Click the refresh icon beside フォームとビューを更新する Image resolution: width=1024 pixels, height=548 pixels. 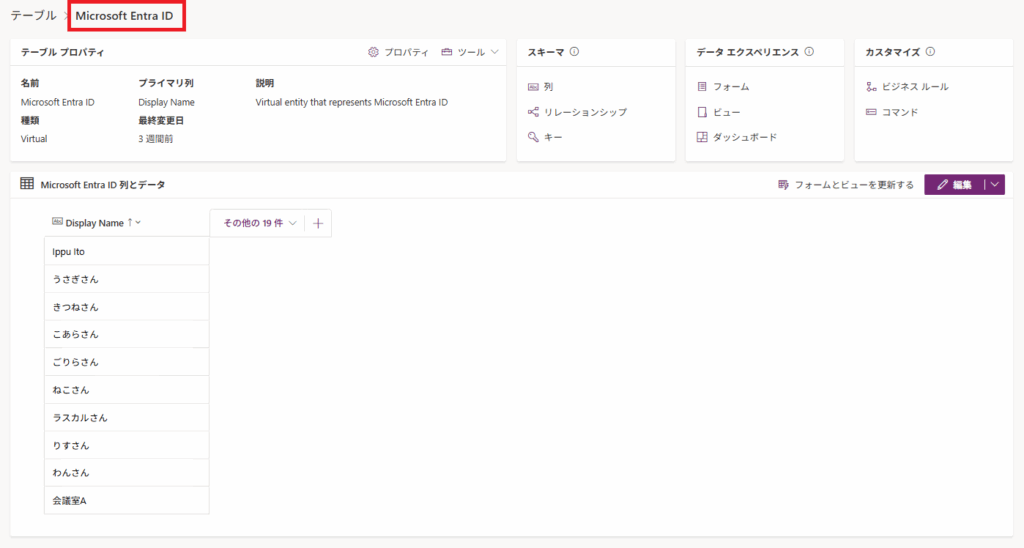(783, 185)
